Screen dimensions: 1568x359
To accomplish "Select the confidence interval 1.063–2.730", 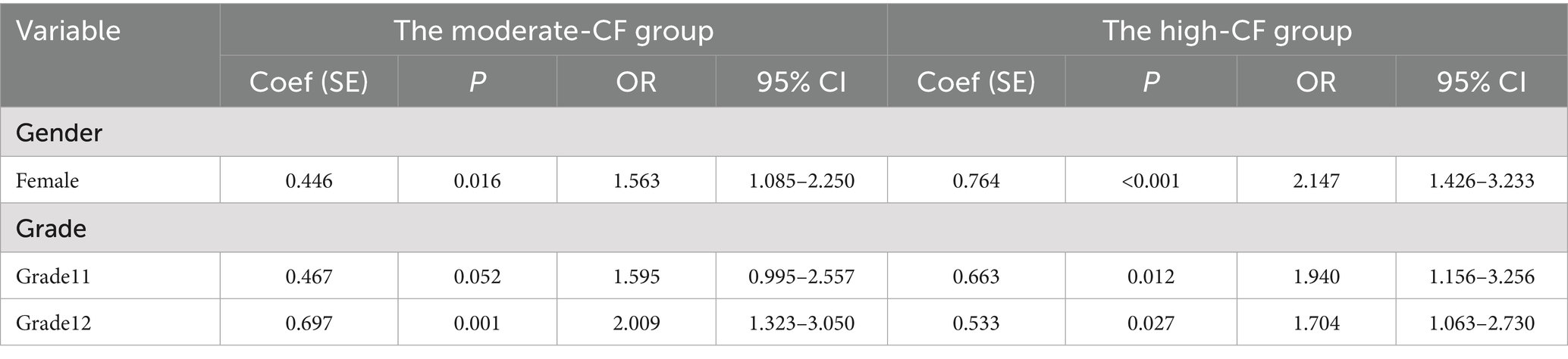I will pyautogui.click(x=1482, y=323).
